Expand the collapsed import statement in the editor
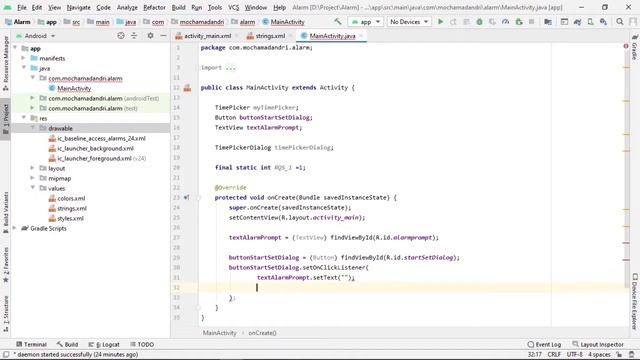 point(231,68)
